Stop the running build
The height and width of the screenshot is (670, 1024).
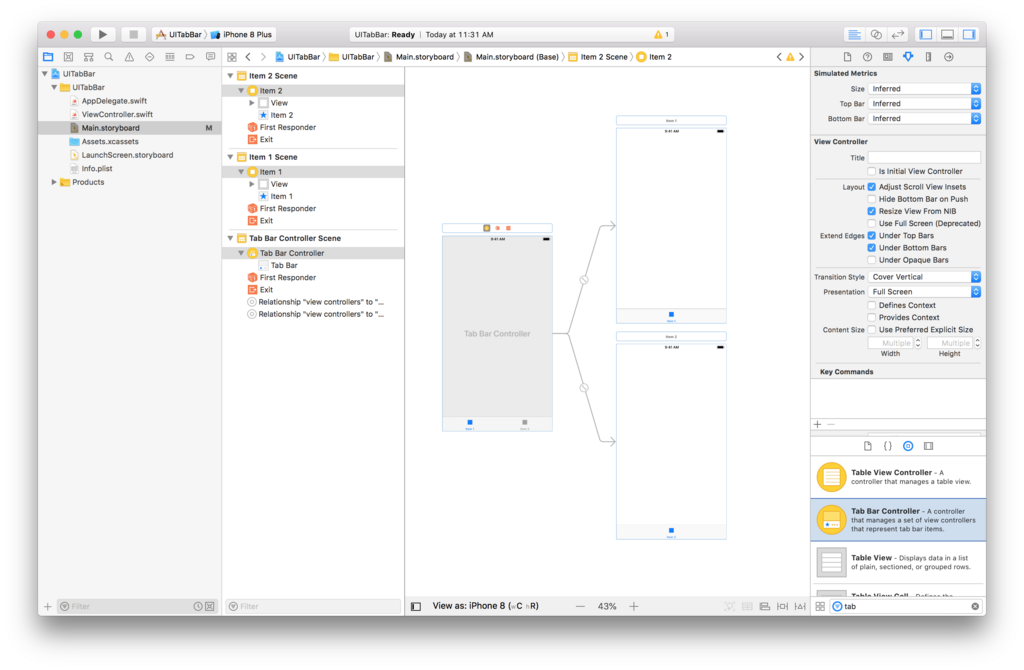click(133, 34)
